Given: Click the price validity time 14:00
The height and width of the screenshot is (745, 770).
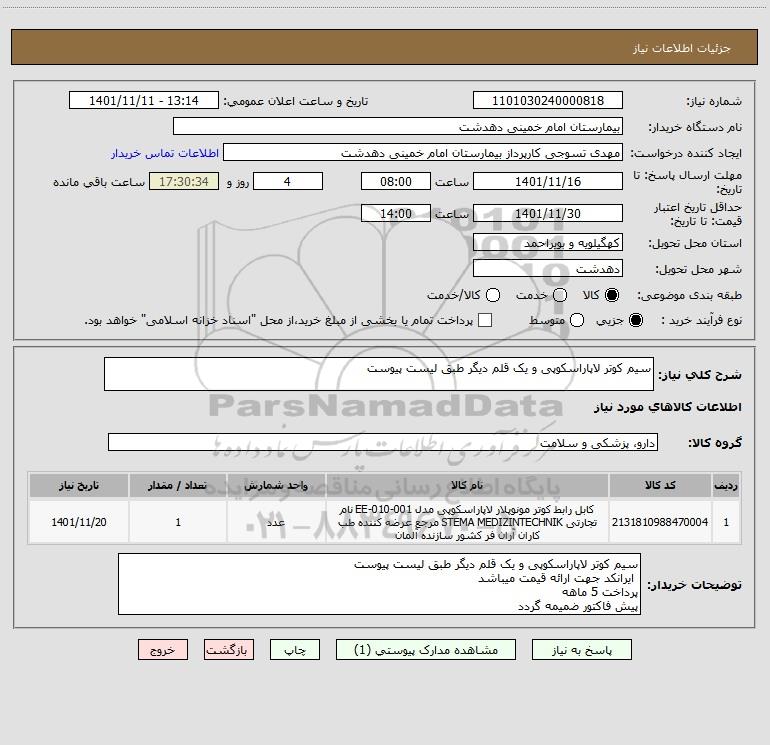Looking at the screenshot, I should pos(396,214).
